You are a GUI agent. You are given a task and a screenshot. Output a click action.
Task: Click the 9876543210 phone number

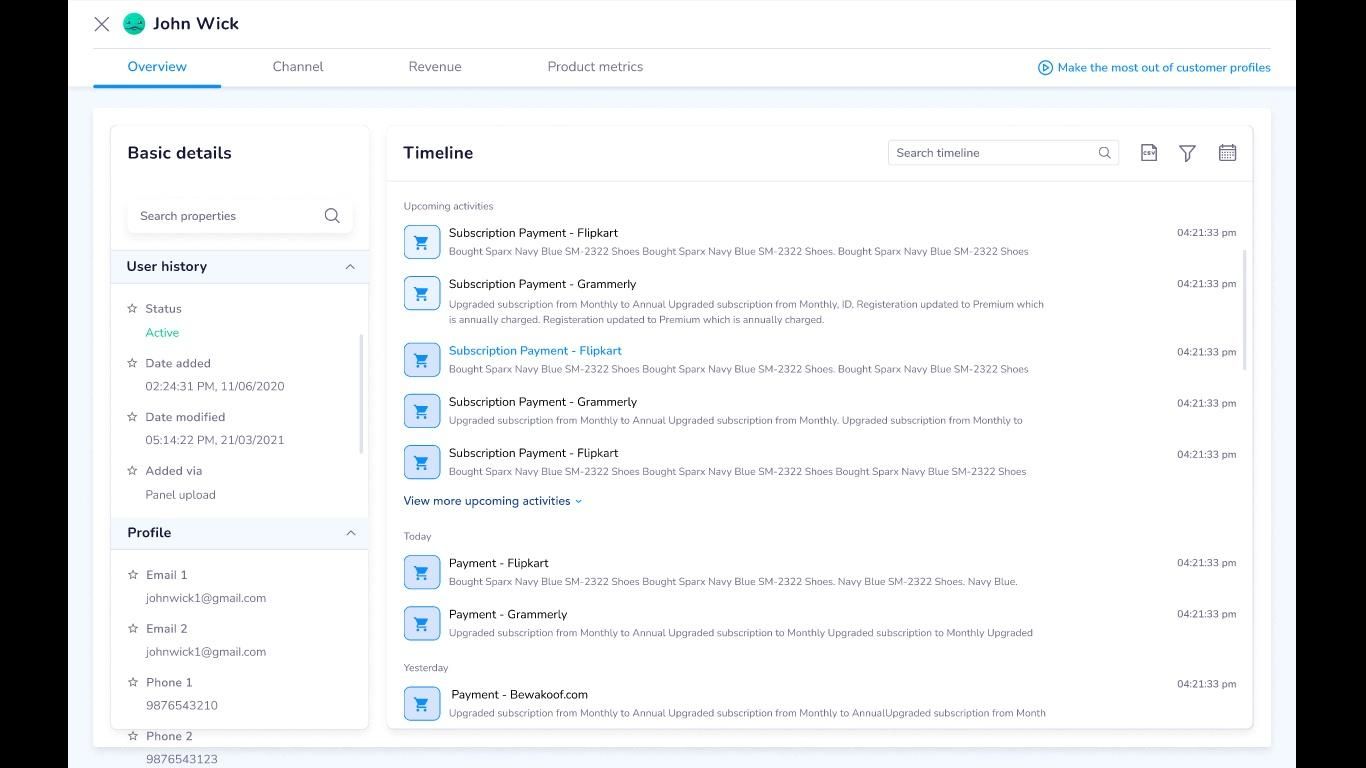182,706
